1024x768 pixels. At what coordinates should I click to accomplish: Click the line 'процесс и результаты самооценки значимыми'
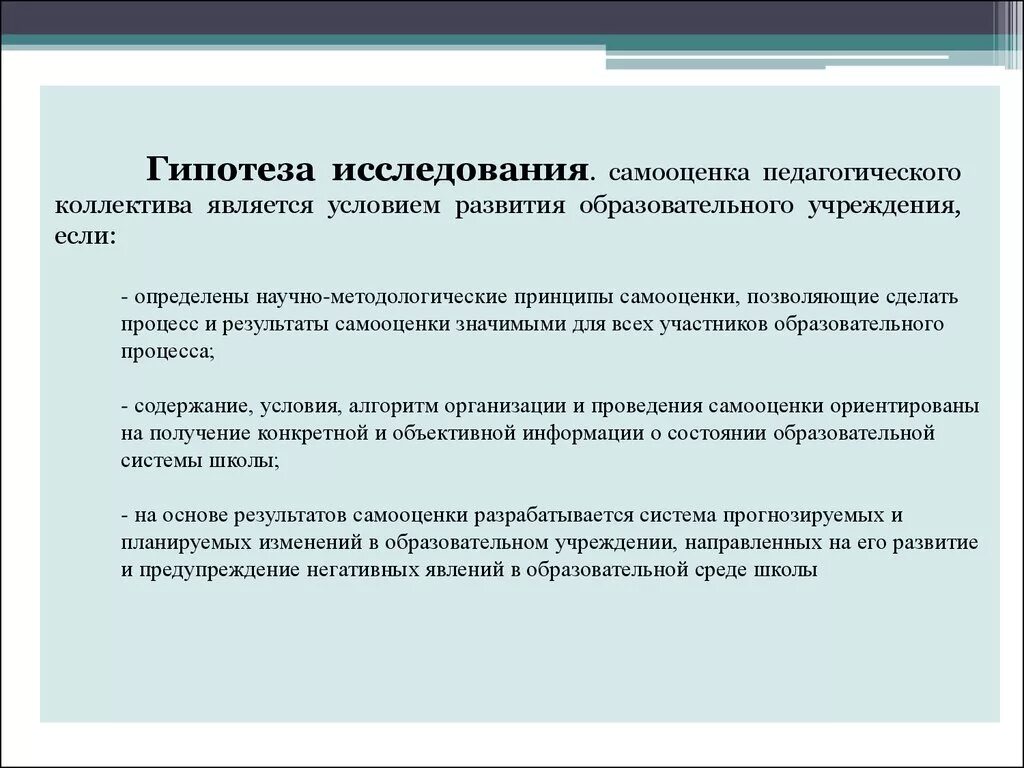532,324
